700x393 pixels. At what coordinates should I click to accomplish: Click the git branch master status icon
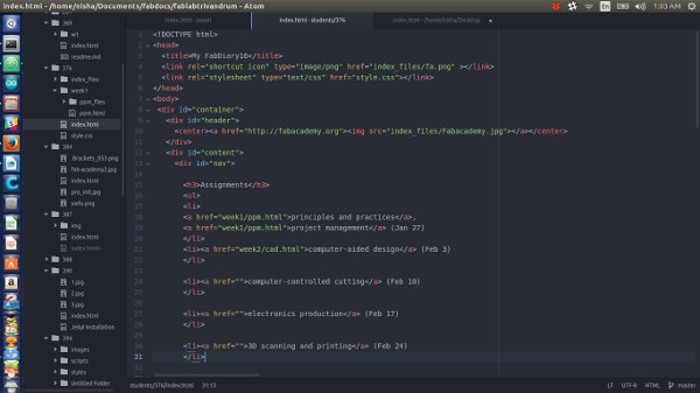pos(671,385)
